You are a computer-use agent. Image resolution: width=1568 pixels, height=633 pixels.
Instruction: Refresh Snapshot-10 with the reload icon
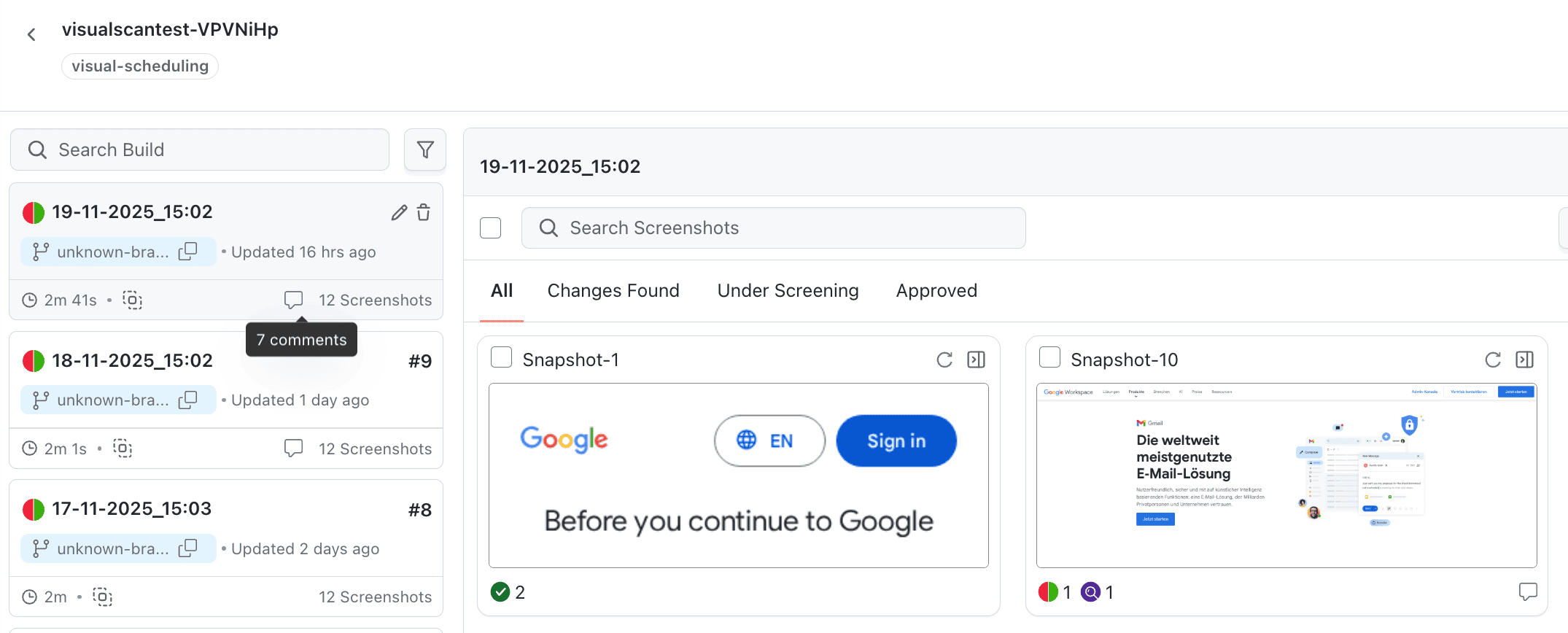point(1493,360)
